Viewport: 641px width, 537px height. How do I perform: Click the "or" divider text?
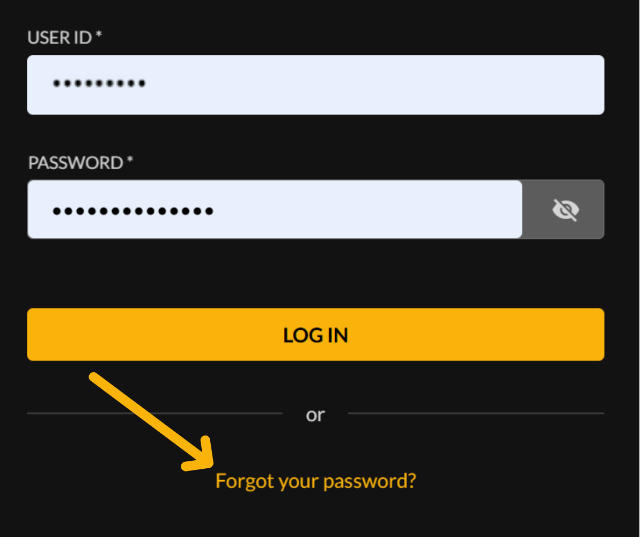pos(315,414)
